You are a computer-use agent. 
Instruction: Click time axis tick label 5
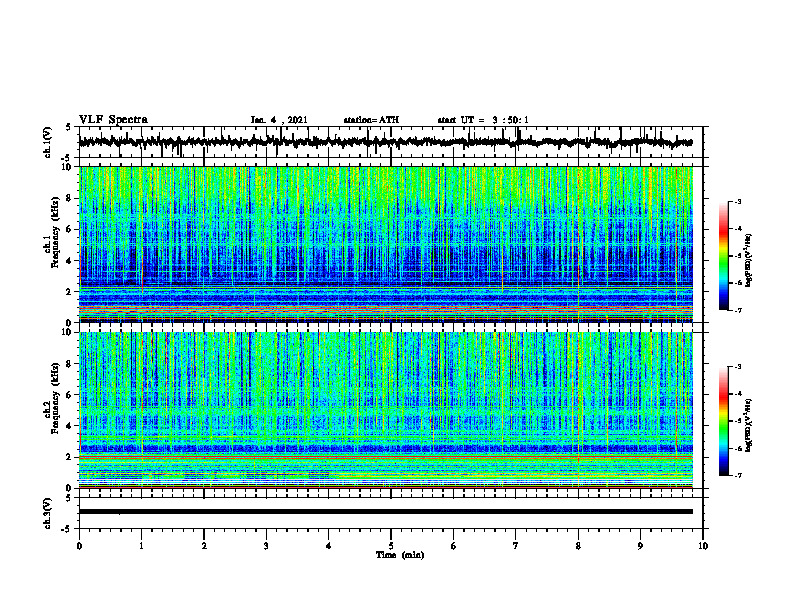(391, 546)
